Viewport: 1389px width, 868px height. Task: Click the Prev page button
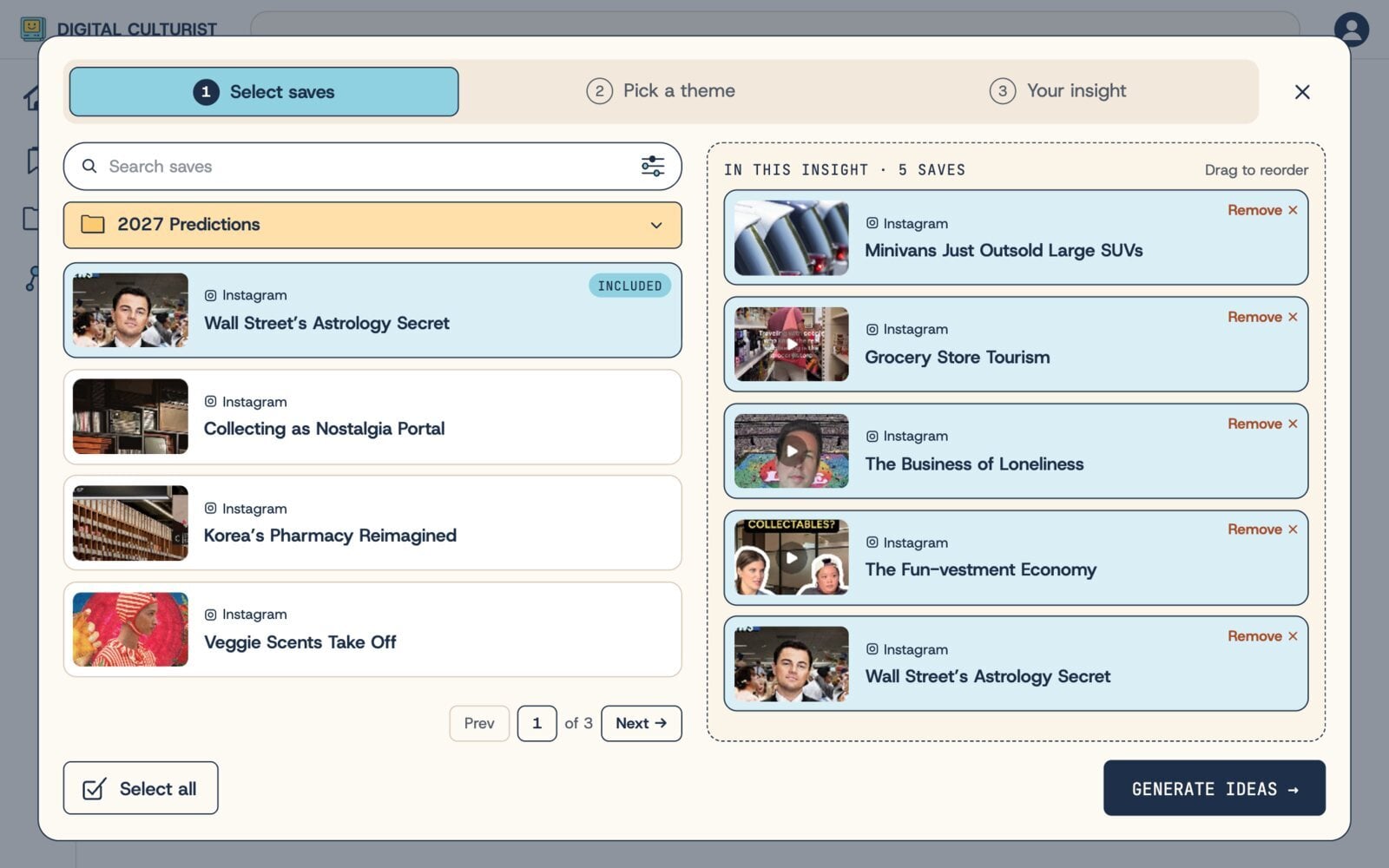479,723
